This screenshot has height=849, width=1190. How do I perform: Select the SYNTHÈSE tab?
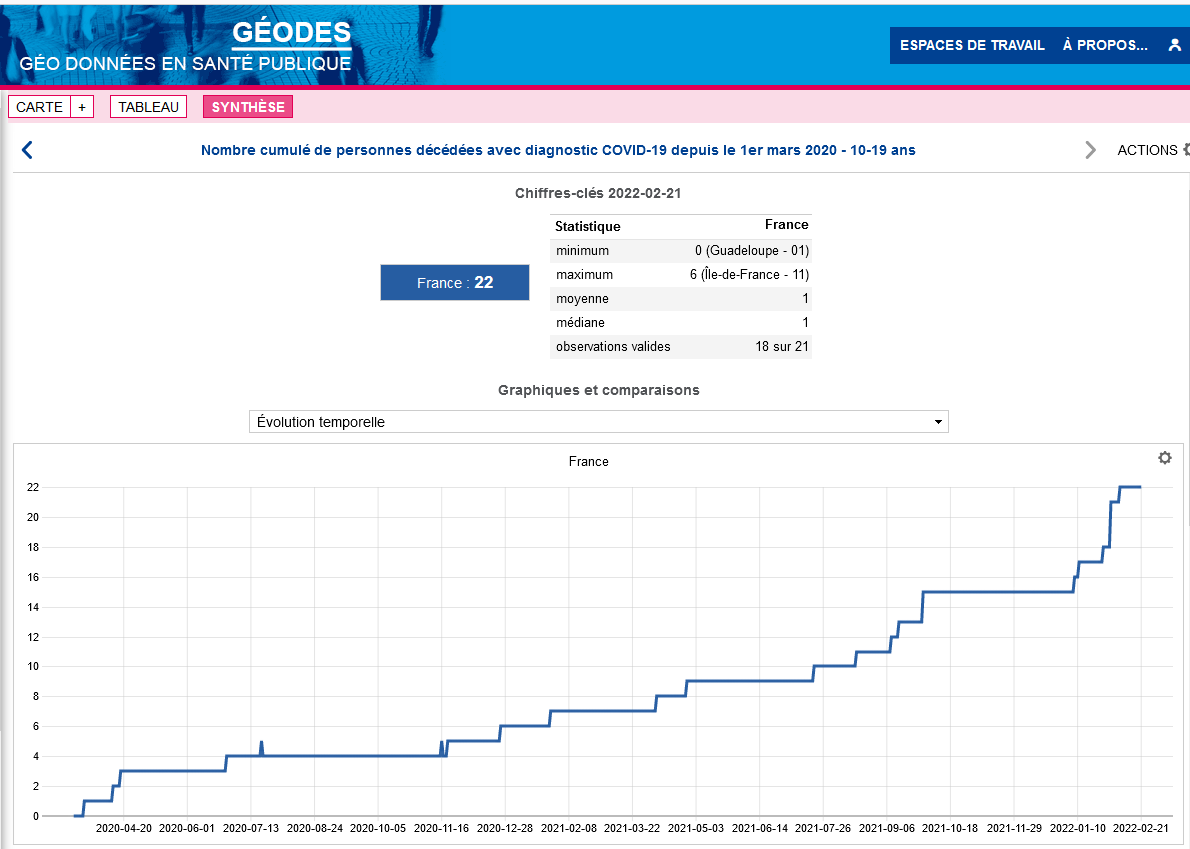[248, 107]
